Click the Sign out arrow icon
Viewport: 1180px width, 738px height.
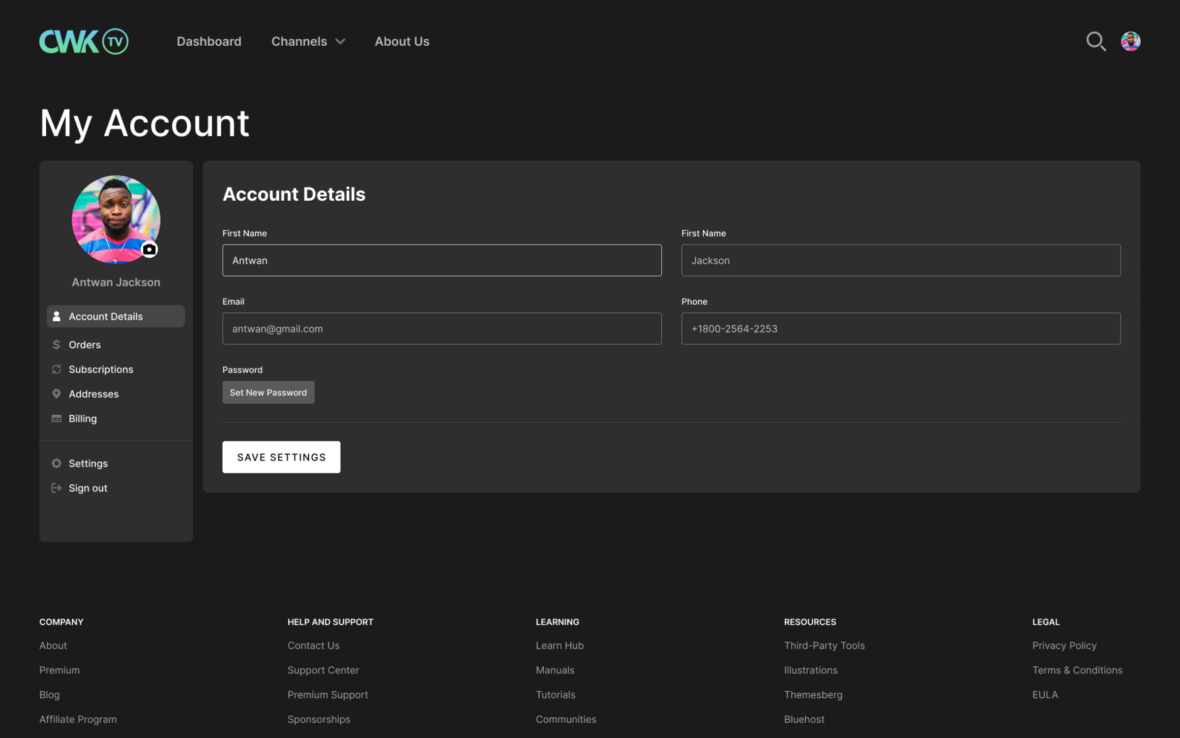[x=54, y=487]
